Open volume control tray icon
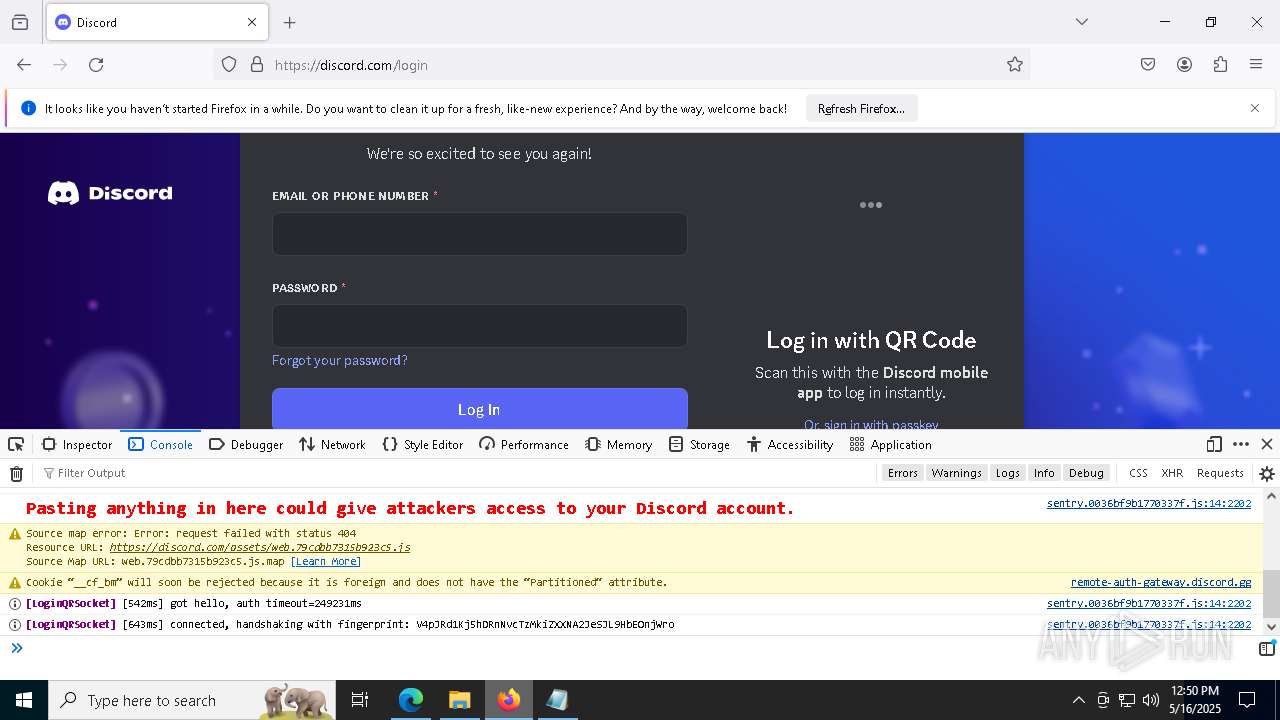The image size is (1280, 720). [1151, 700]
